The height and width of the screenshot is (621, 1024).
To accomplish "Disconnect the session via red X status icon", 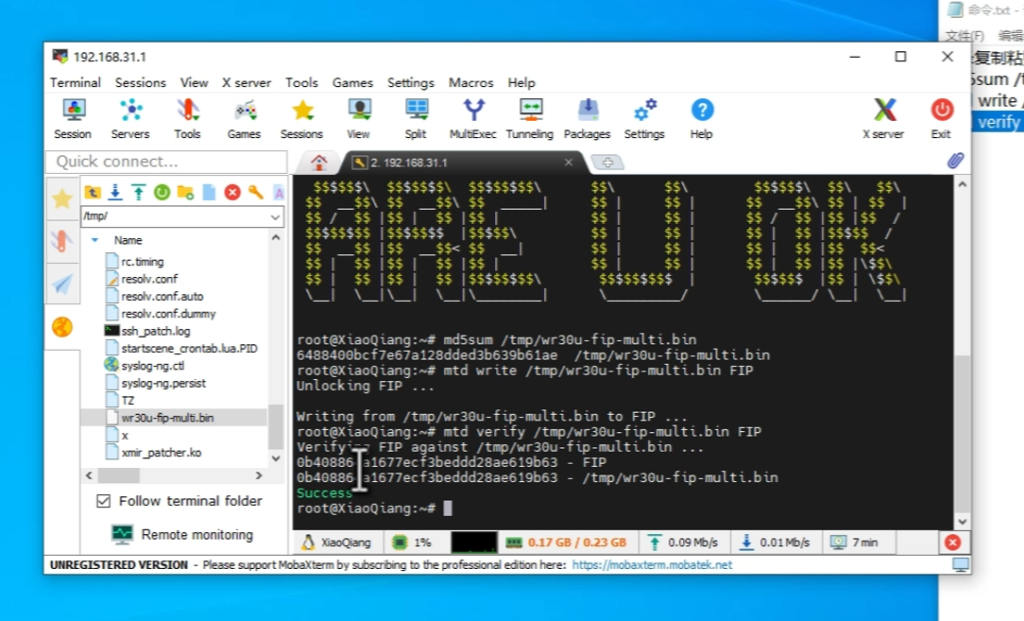I will (951, 541).
